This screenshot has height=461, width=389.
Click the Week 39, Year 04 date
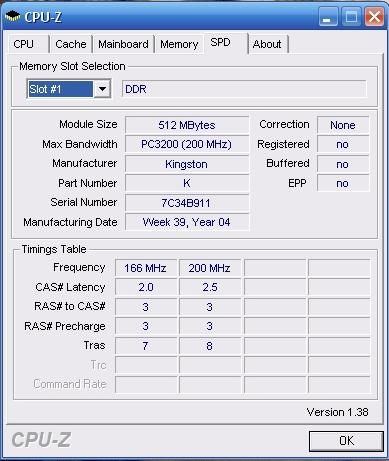pyautogui.click(x=187, y=222)
